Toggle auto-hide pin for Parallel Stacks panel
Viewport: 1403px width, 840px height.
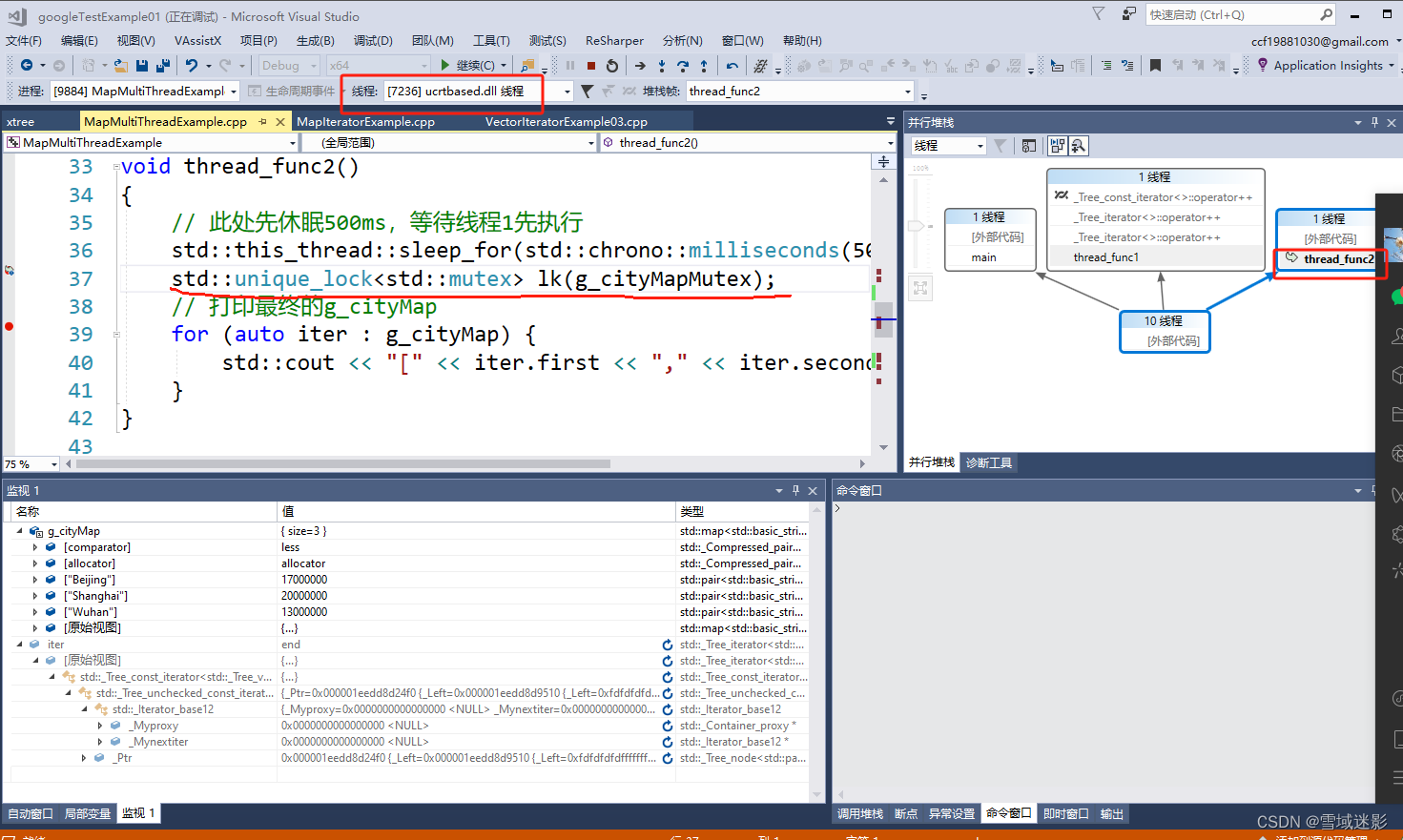[1374, 123]
